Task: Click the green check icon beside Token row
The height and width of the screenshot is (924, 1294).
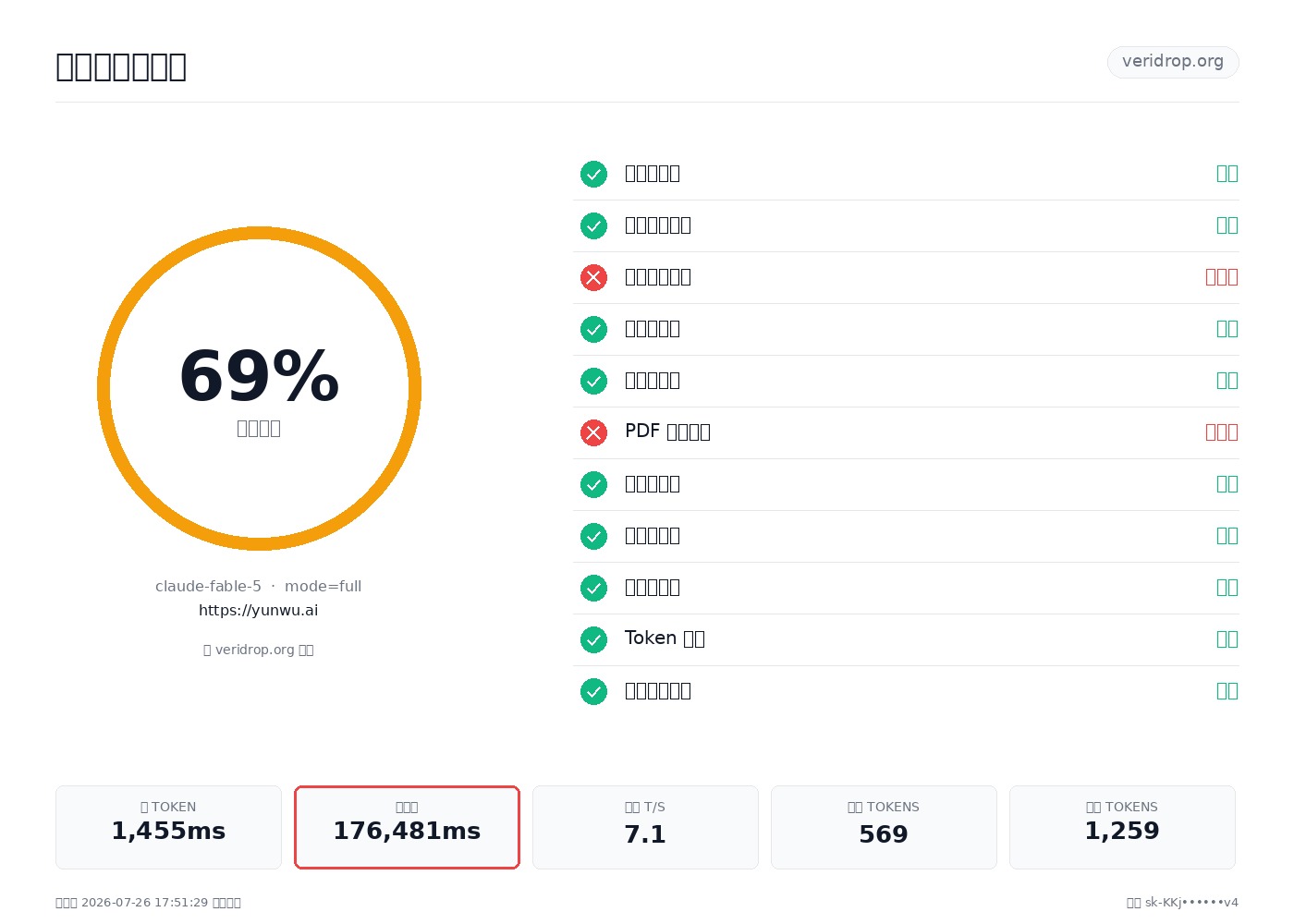Action: pos(593,639)
